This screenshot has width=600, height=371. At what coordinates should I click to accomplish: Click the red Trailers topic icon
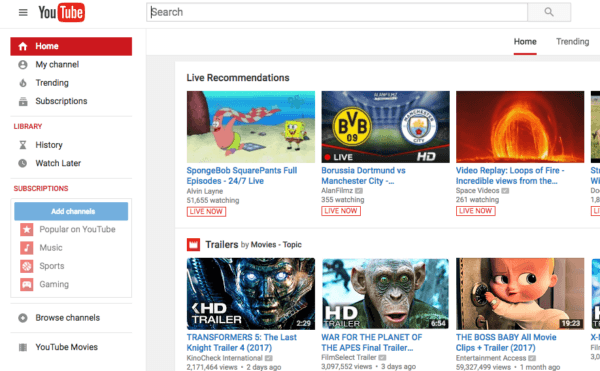193,244
